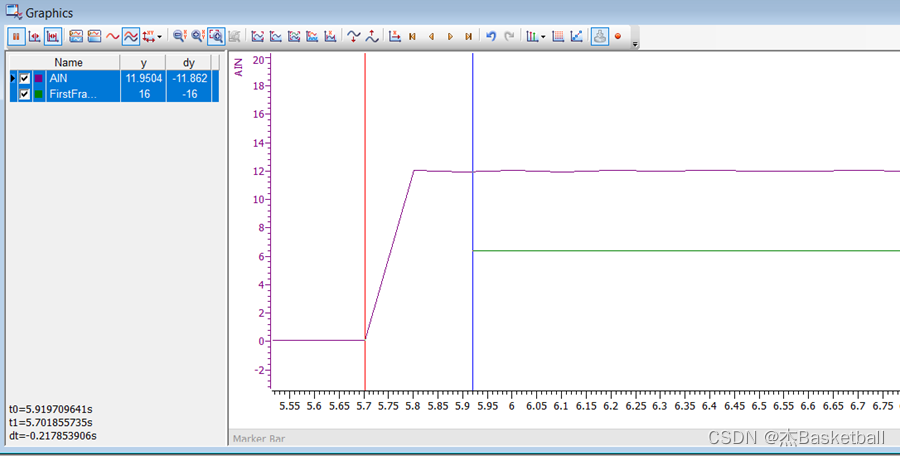Click the blue undo arrow
The width and height of the screenshot is (900, 456).
(x=491, y=36)
